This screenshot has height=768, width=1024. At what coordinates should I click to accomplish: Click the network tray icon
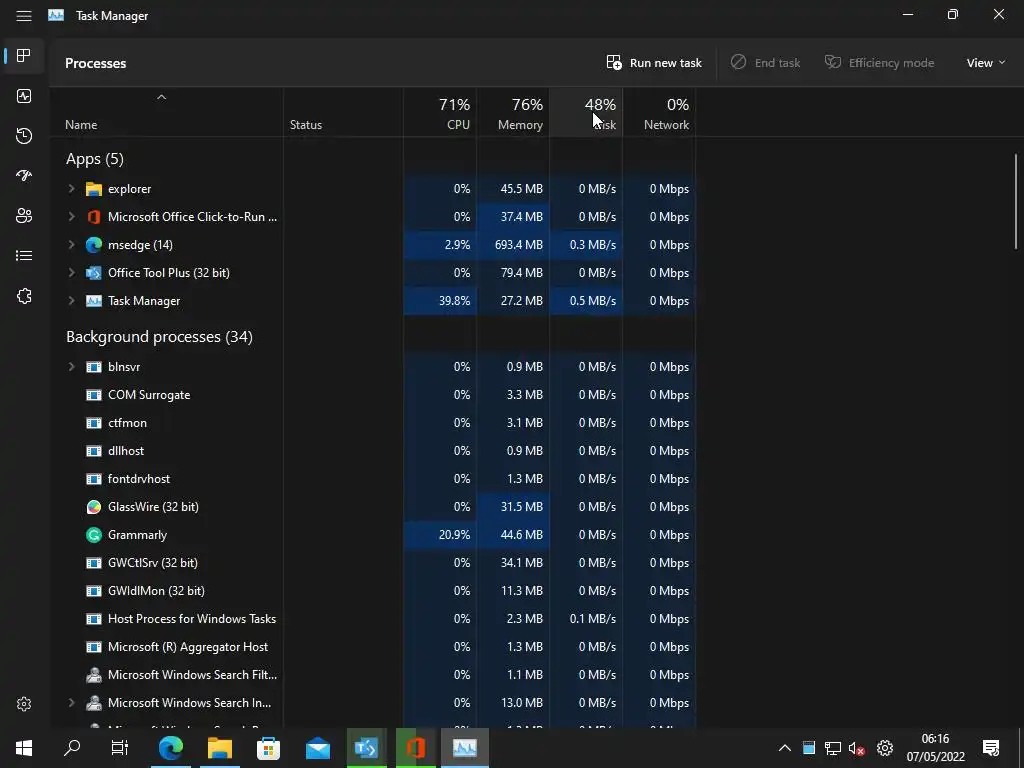(832, 748)
